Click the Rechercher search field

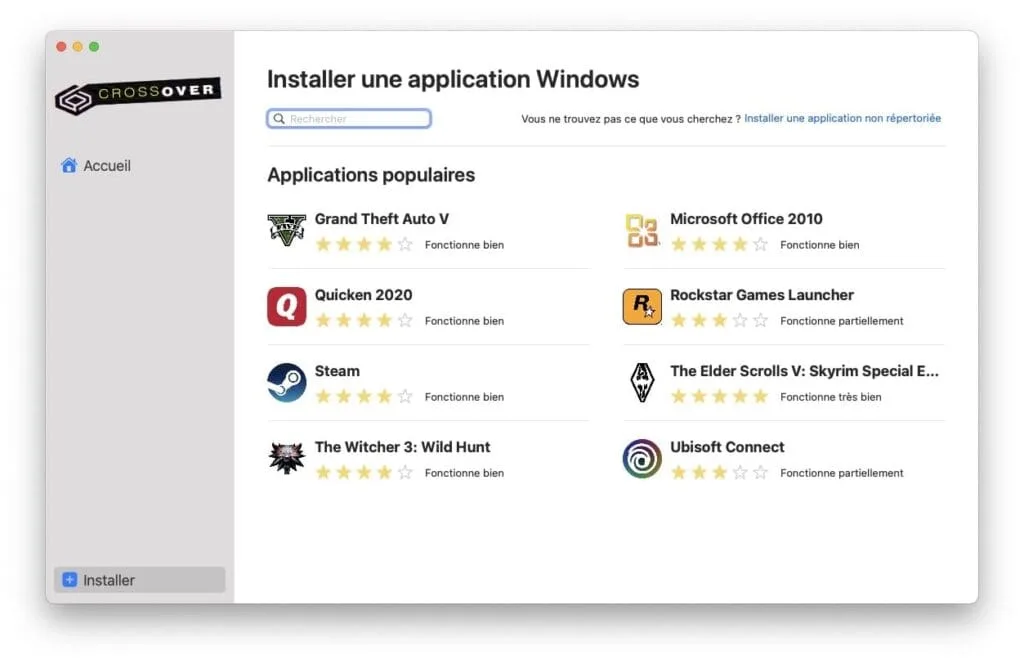349,119
